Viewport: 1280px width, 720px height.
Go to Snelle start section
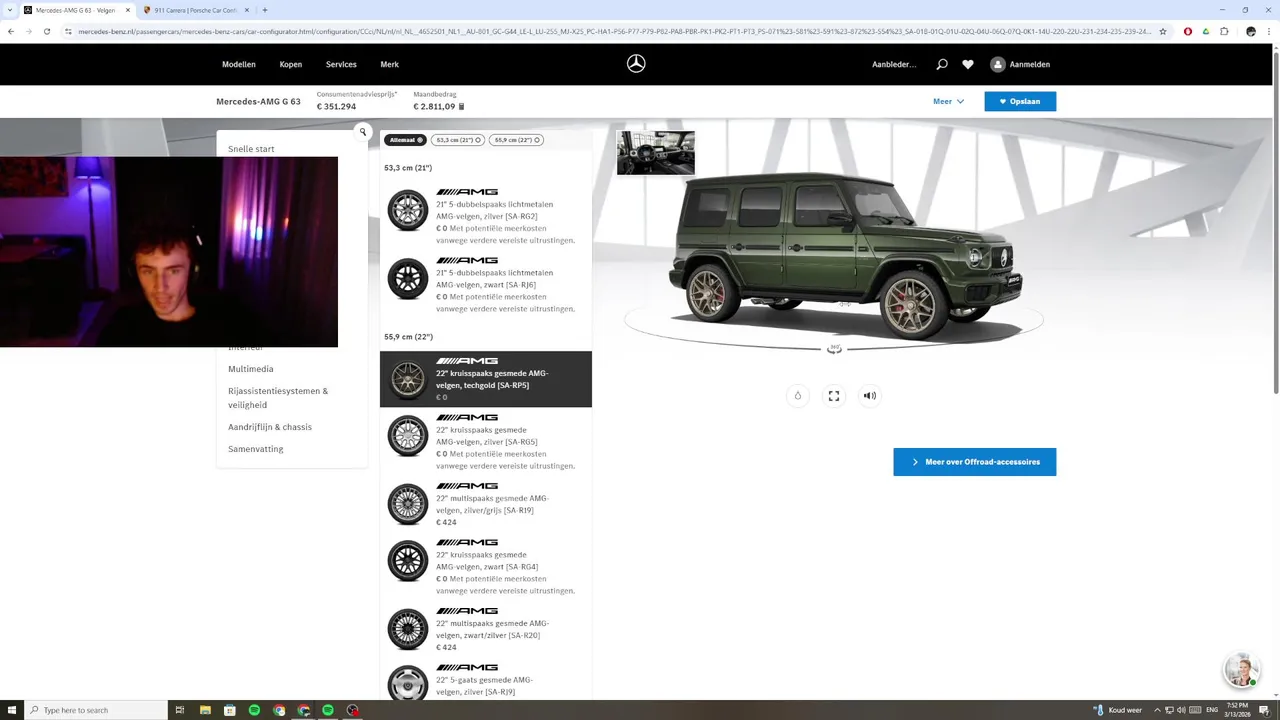(251, 149)
